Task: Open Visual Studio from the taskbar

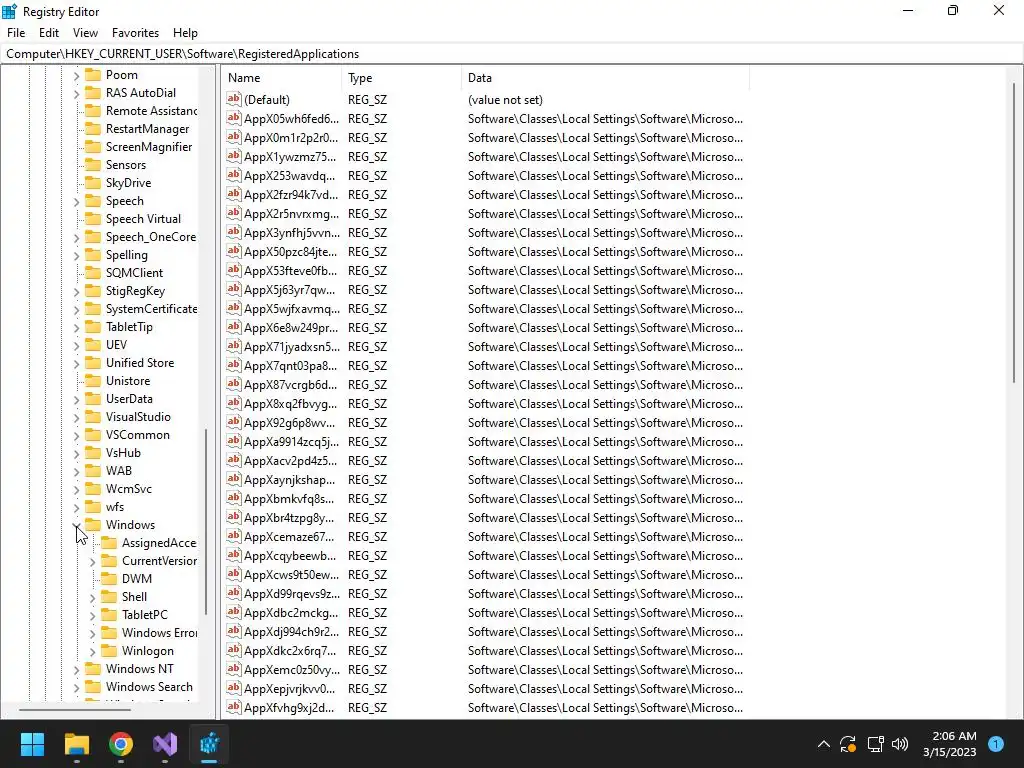Action: [165, 744]
